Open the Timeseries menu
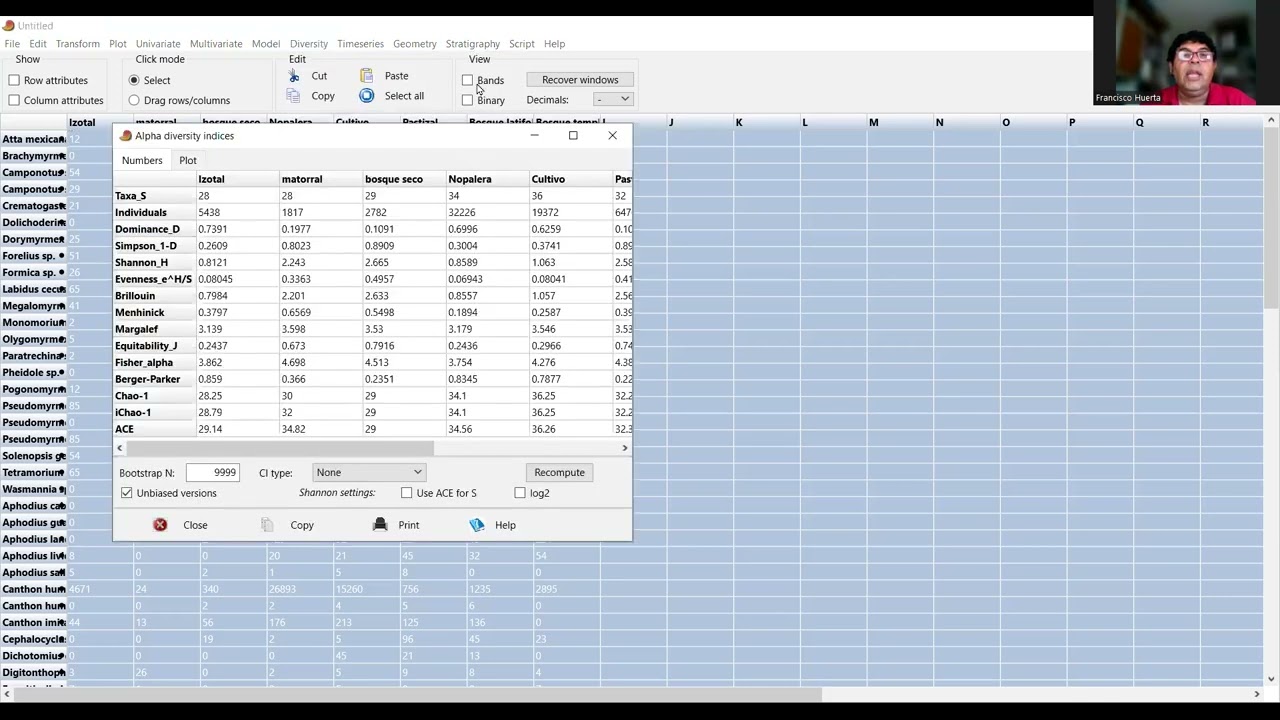 pos(360,44)
